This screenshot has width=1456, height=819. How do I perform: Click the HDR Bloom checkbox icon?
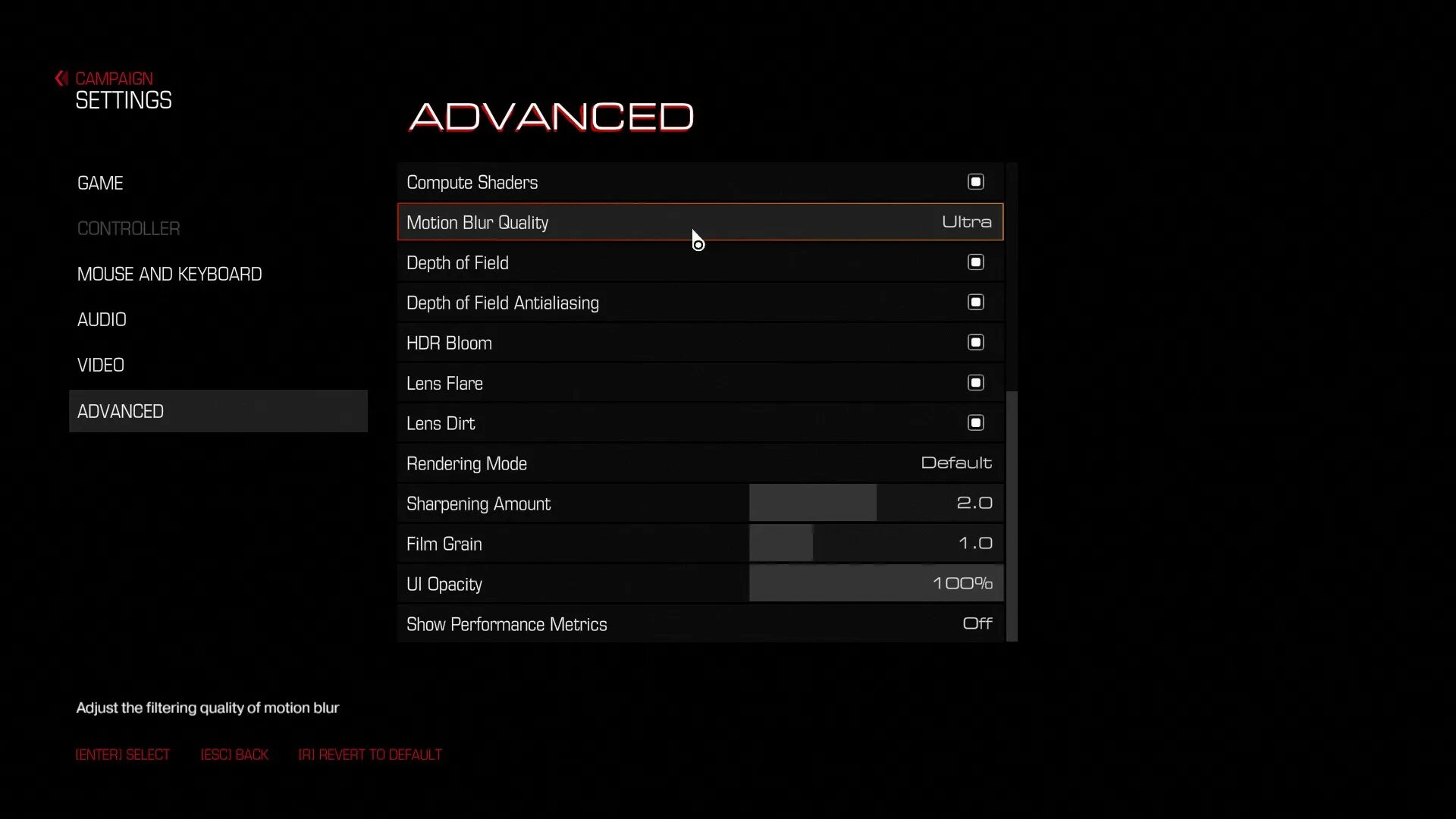(976, 342)
